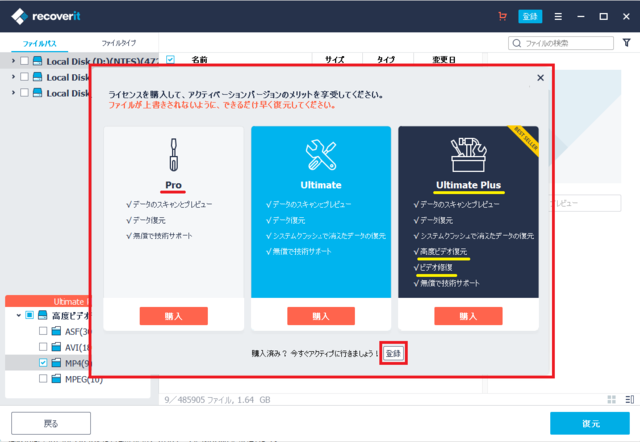Open the hamburger menu
Screen dimensions: 640x442
[x=558, y=17]
